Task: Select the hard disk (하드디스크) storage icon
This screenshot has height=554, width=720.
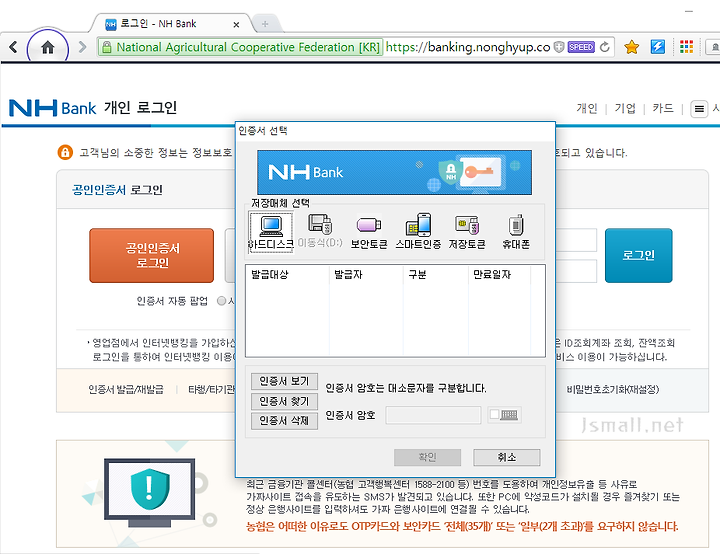Action: pos(271,231)
